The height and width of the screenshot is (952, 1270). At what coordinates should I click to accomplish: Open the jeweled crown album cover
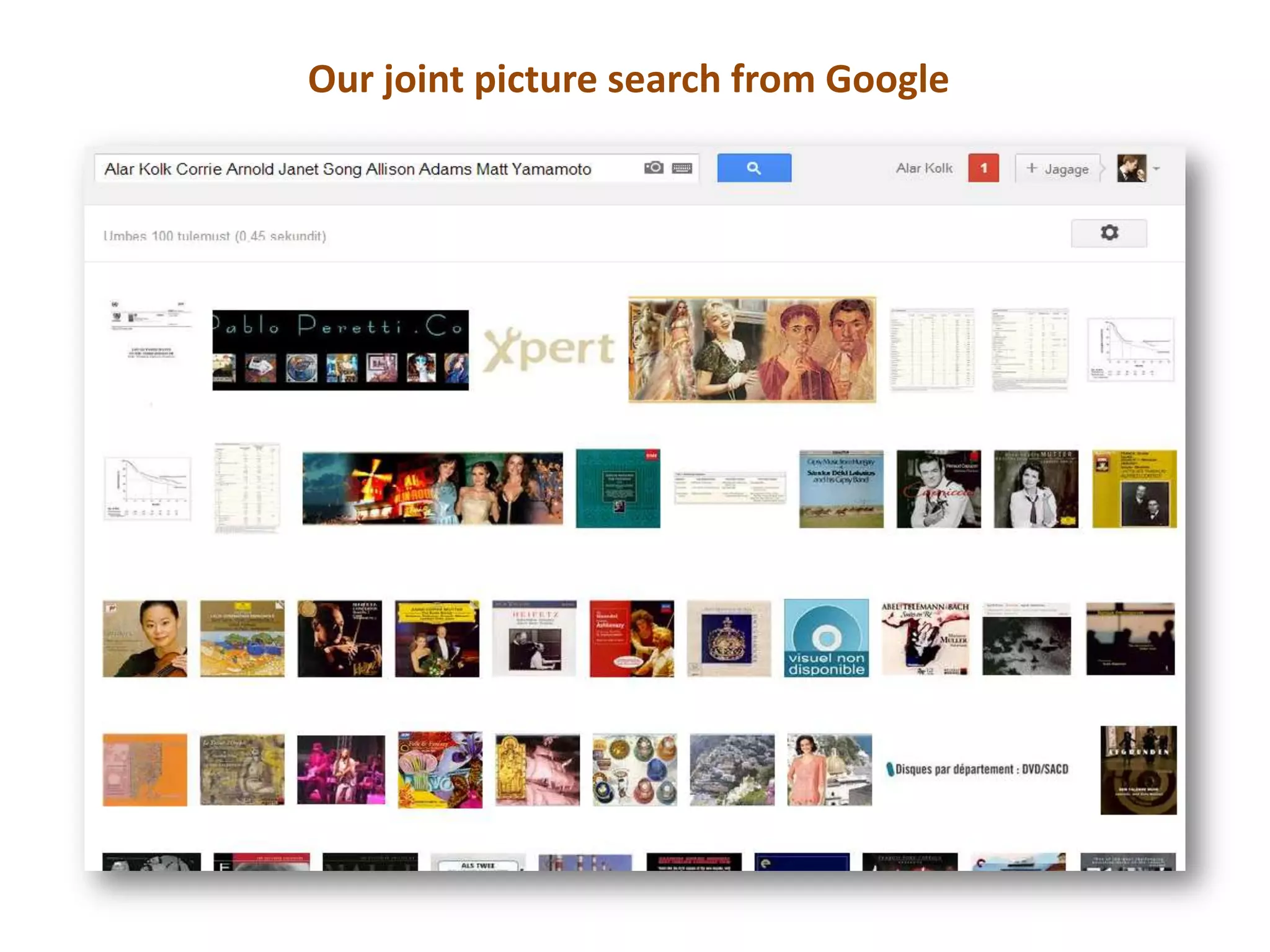(x=729, y=638)
